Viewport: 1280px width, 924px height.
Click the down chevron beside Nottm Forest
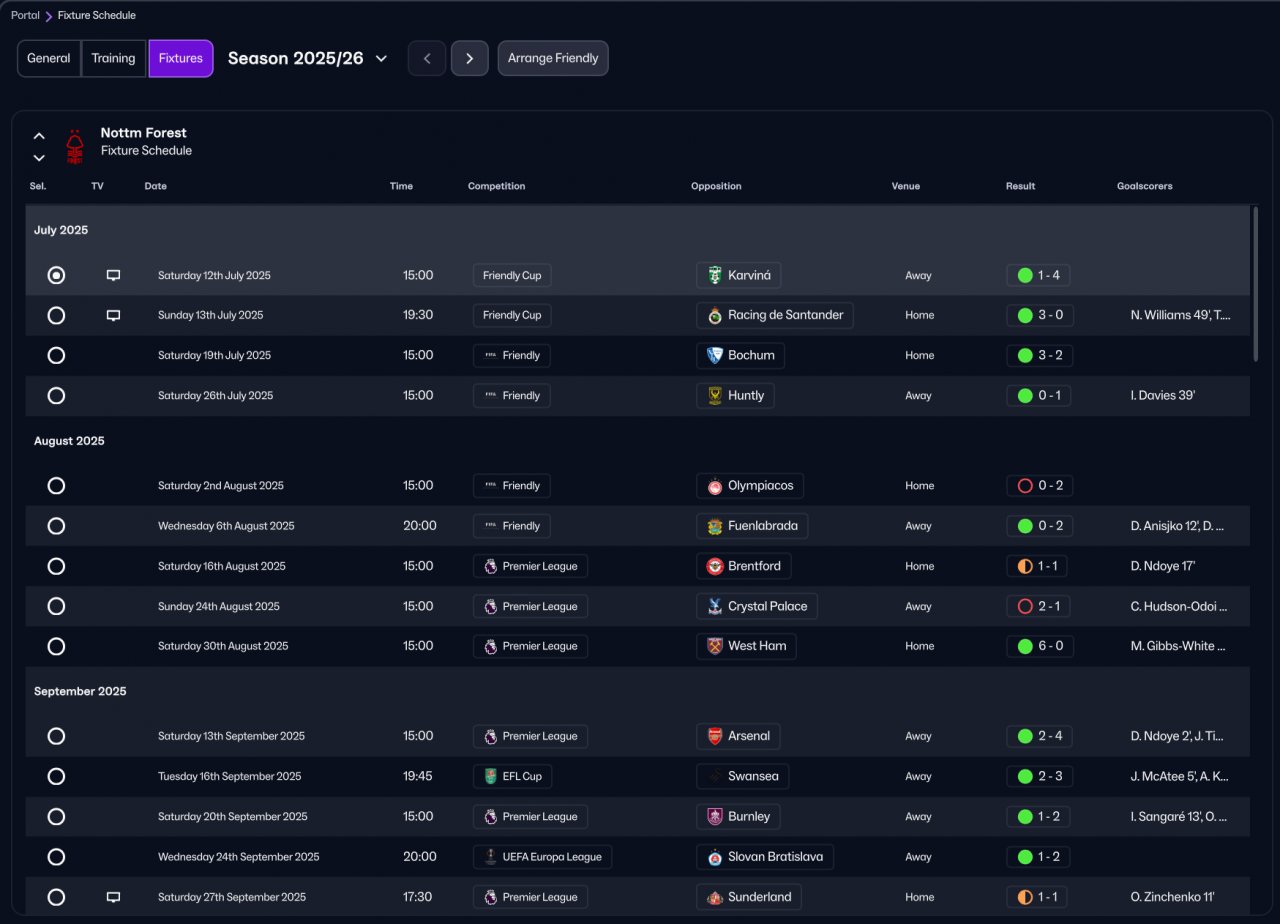[39, 158]
